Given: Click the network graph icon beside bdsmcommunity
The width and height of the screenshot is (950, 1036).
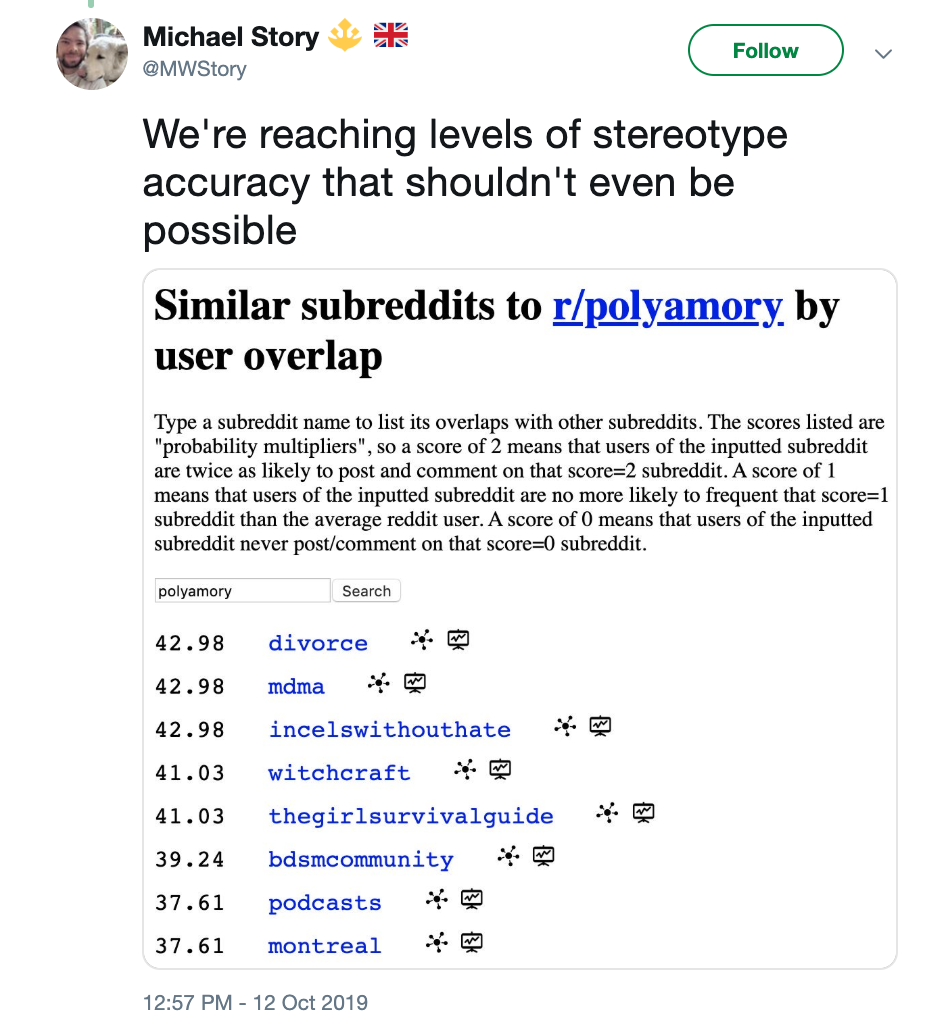Looking at the screenshot, I should pyautogui.click(x=509, y=856).
